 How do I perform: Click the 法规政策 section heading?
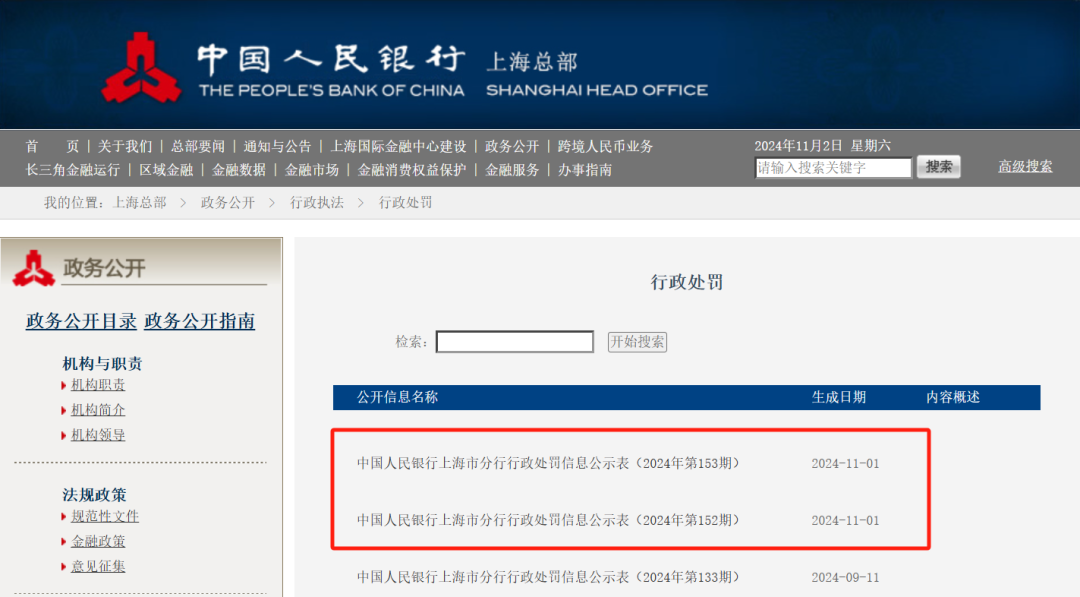tap(94, 495)
